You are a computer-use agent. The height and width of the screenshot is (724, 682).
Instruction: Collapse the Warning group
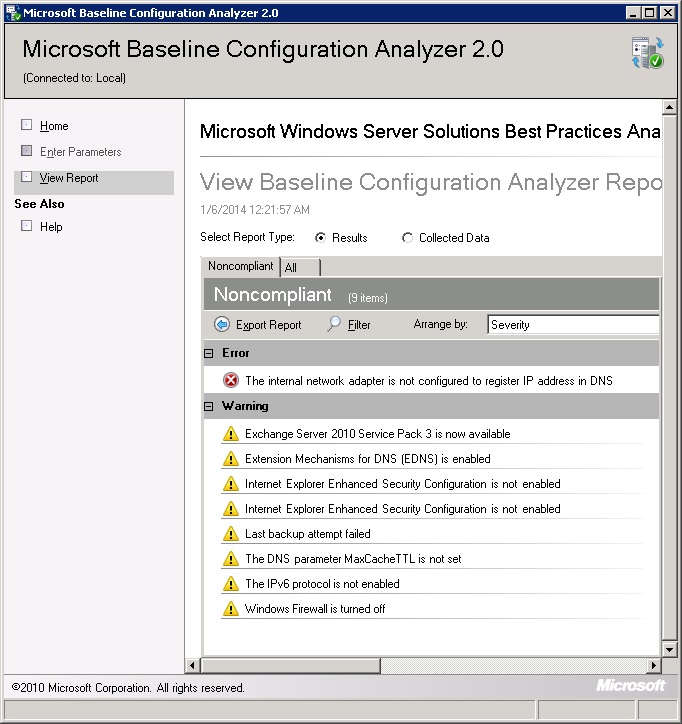(209, 406)
